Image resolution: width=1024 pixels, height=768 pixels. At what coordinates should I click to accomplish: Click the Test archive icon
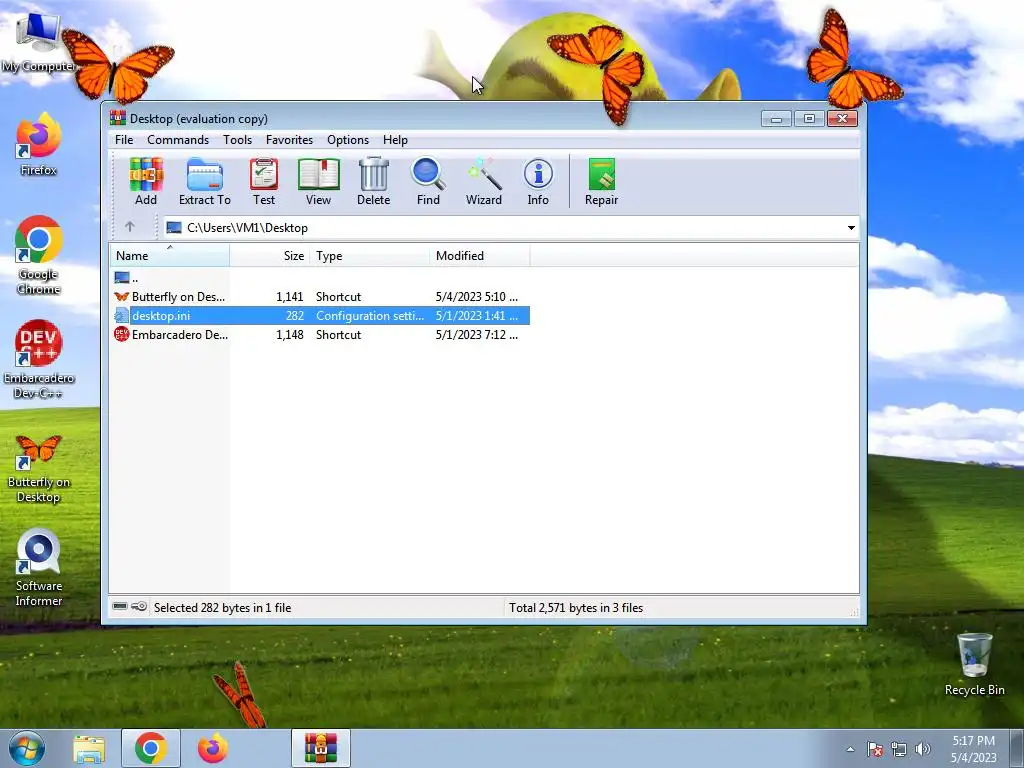click(264, 182)
